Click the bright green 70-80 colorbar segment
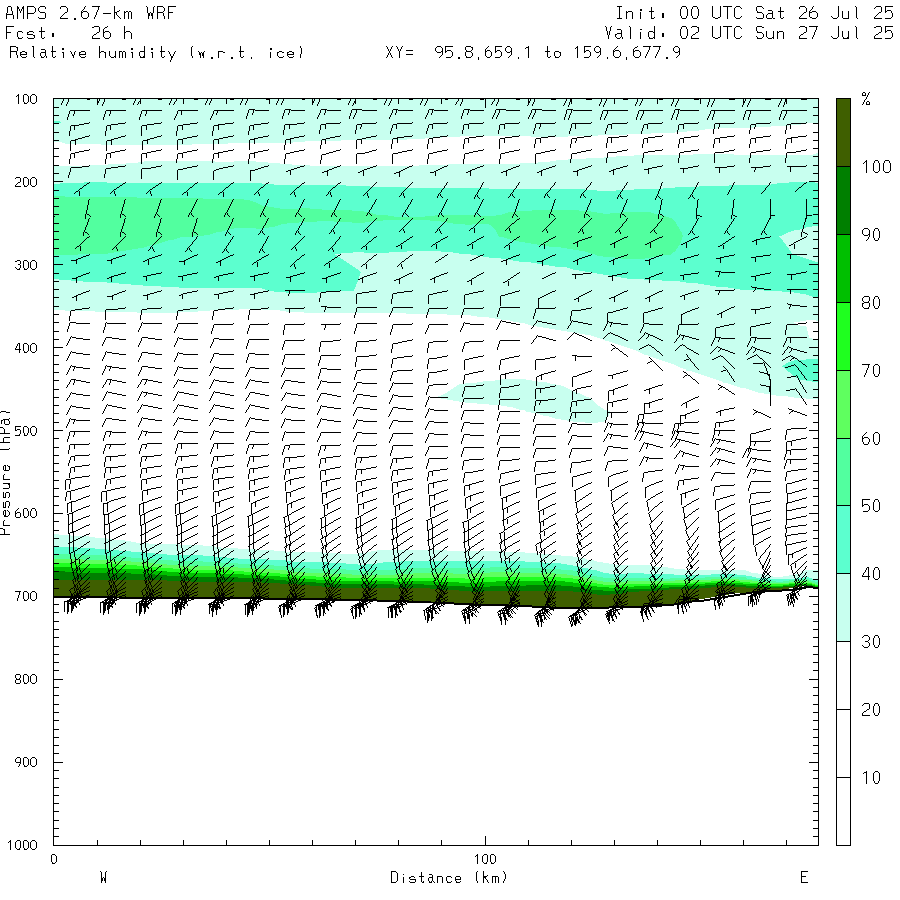The width and height of the screenshot is (900, 900). (843, 336)
